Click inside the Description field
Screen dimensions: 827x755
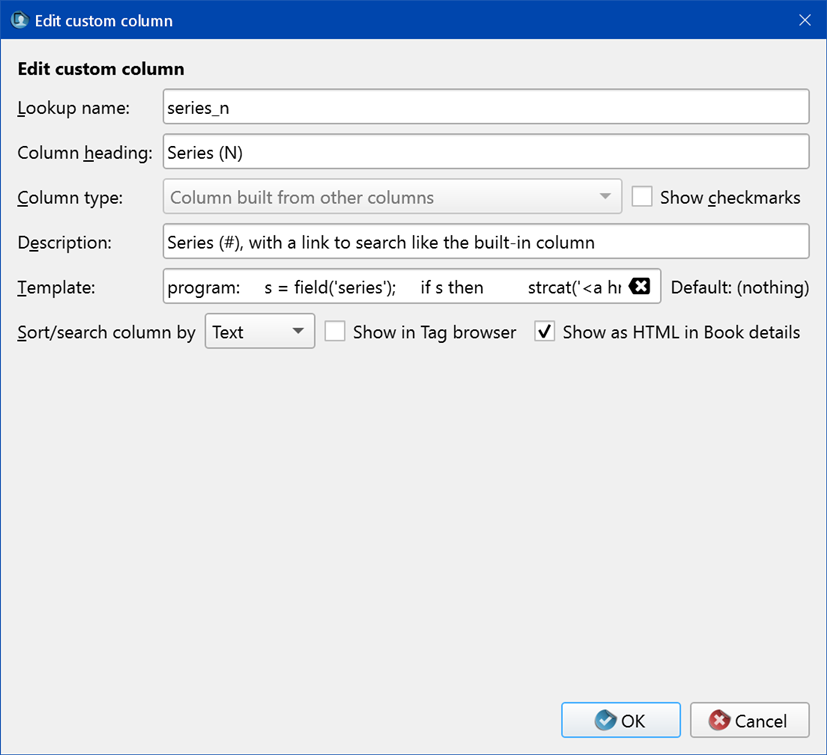(485, 242)
